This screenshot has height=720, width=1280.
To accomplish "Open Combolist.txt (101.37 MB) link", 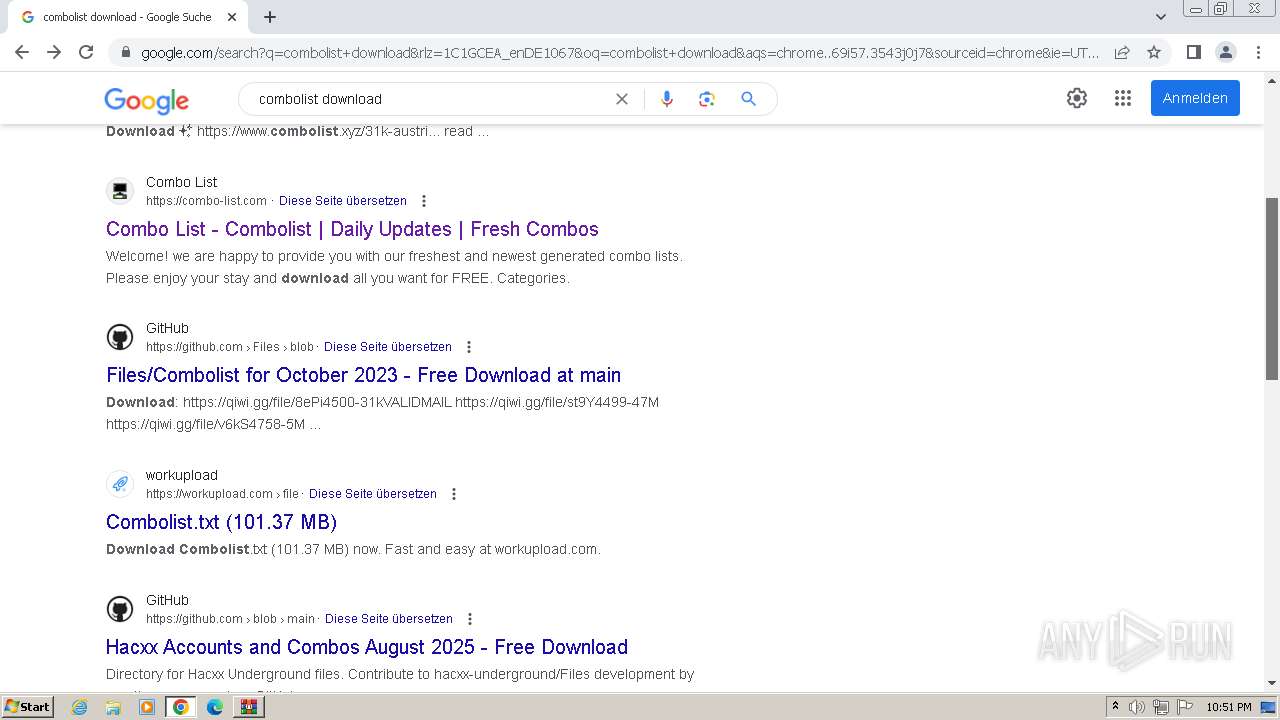I will click(x=221, y=522).
